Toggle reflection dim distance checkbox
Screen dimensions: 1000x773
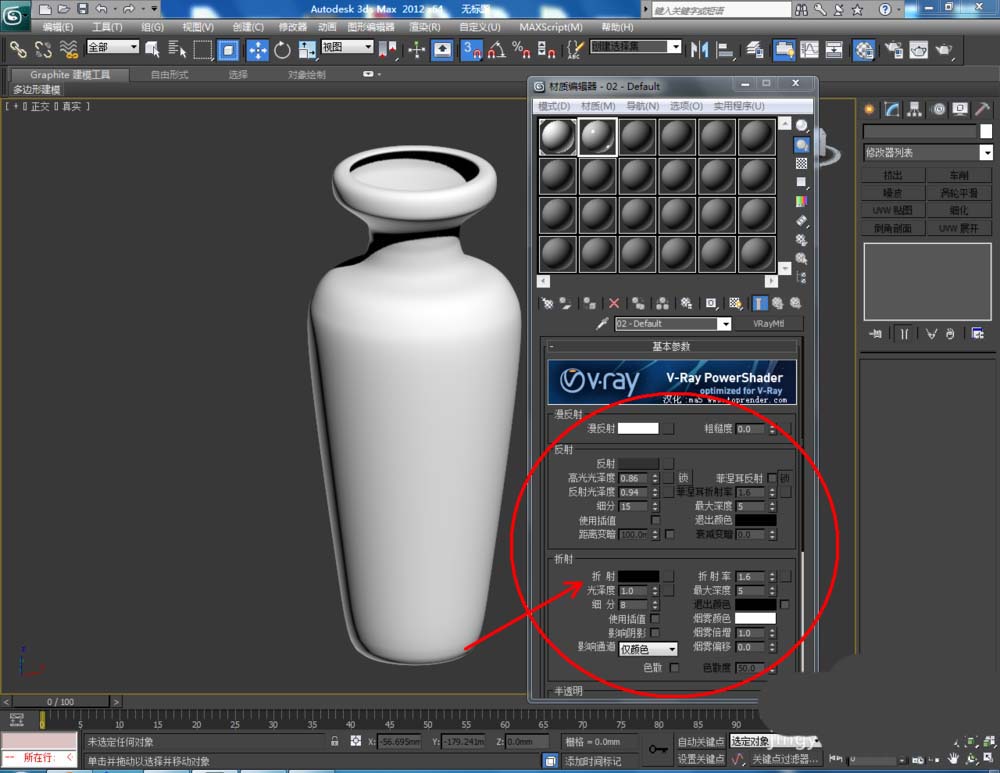tap(670, 534)
